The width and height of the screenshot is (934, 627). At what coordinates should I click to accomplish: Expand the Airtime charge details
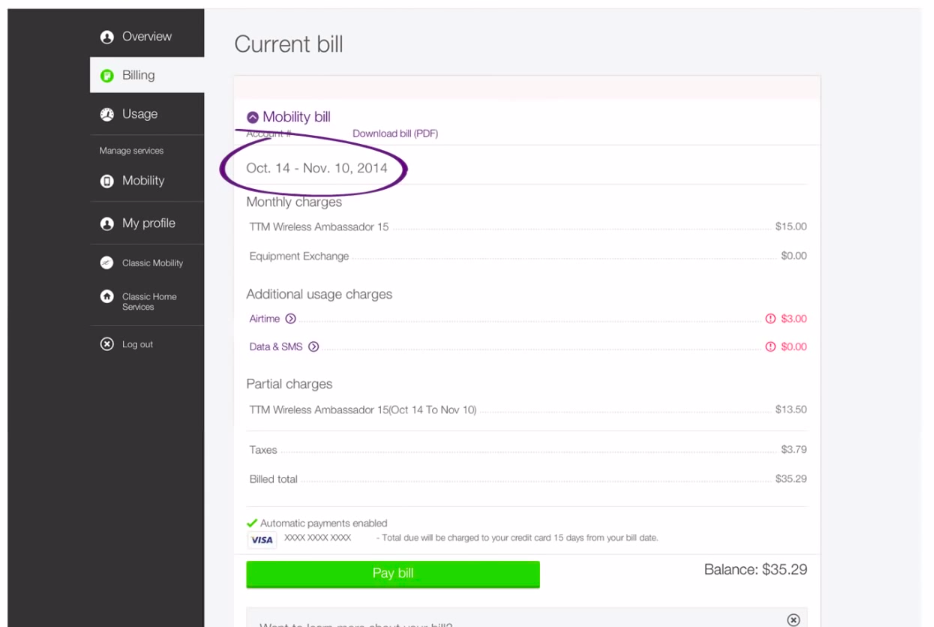tap(291, 319)
